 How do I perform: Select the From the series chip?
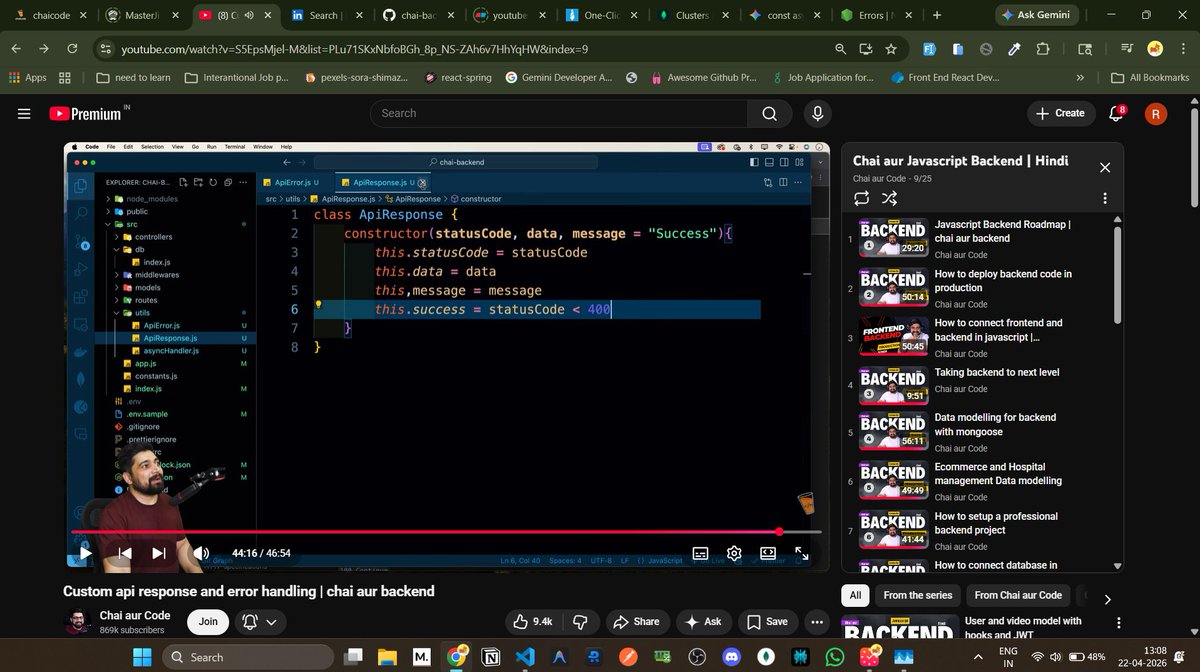(x=918, y=595)
